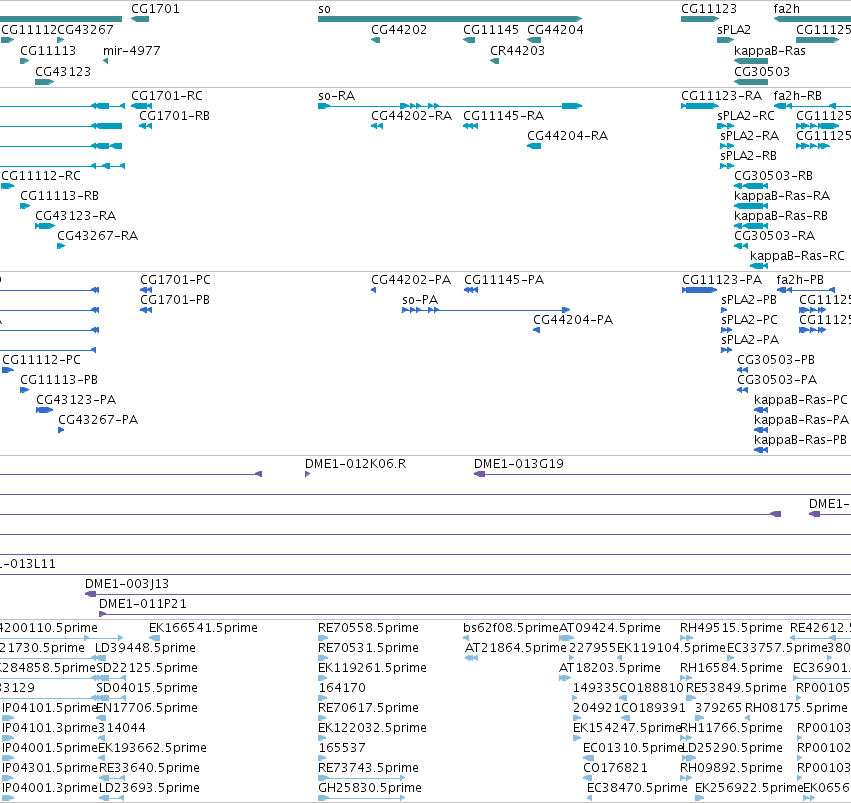
Task: Click the CG44202-RA transcript label
Action: click(411, 116)
